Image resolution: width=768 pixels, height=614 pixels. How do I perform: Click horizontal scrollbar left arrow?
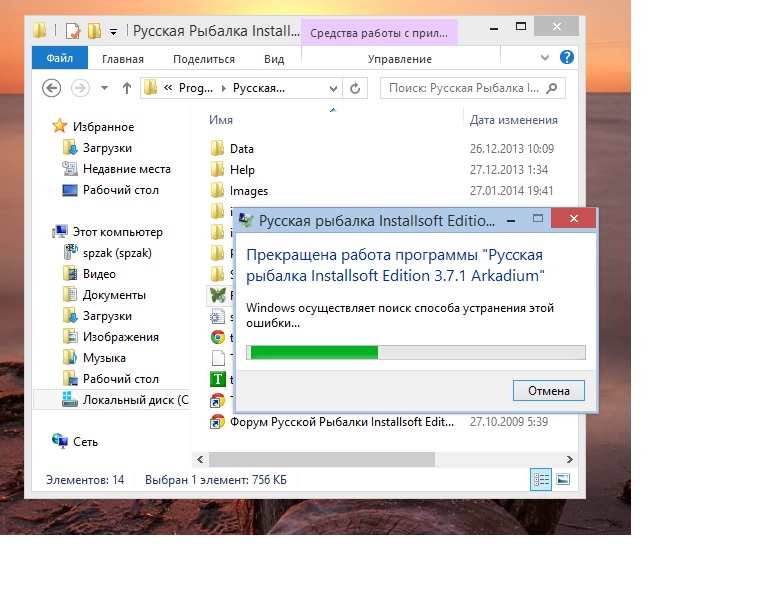point(200,459)
